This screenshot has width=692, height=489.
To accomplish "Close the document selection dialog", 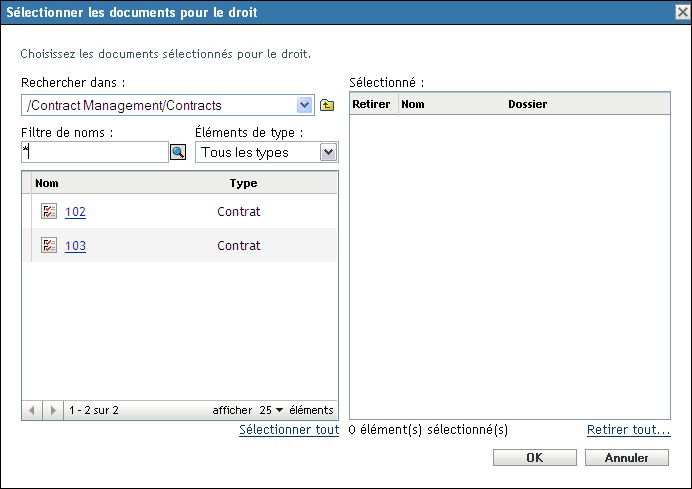I will (681, 12).
